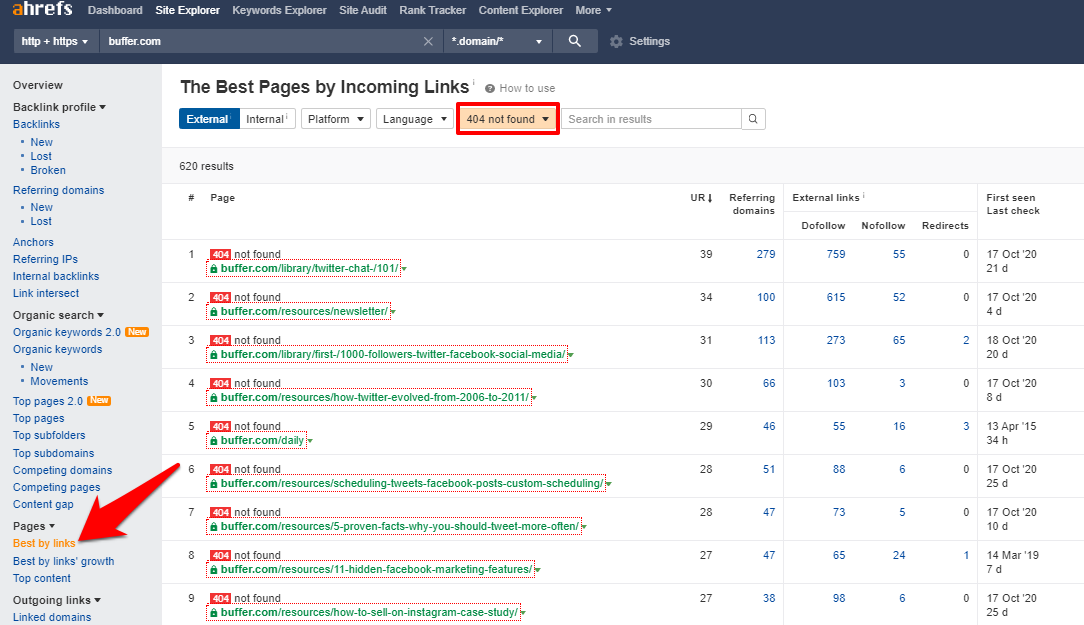Open the 404 not found filter dropdown

507,119
